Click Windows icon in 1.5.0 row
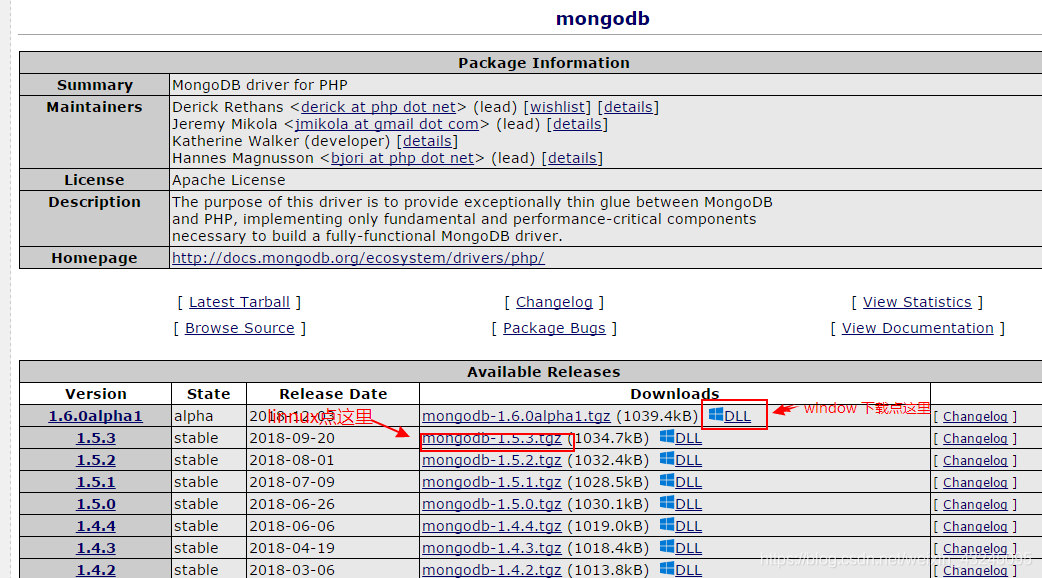The height and width of the screenshot is (578, 1042). click(x=667, y=502)
